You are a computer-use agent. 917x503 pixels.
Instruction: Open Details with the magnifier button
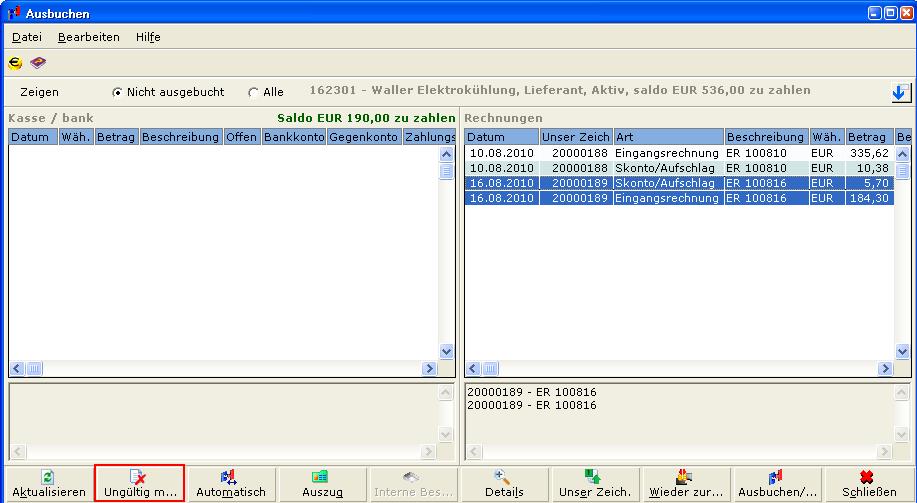point(504,484)
